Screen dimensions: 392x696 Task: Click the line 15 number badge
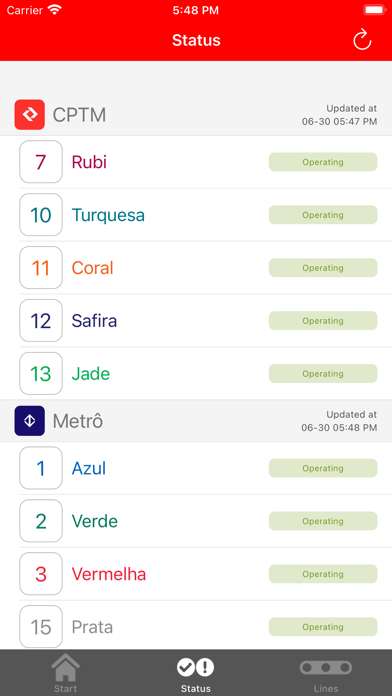pos(41,627)
